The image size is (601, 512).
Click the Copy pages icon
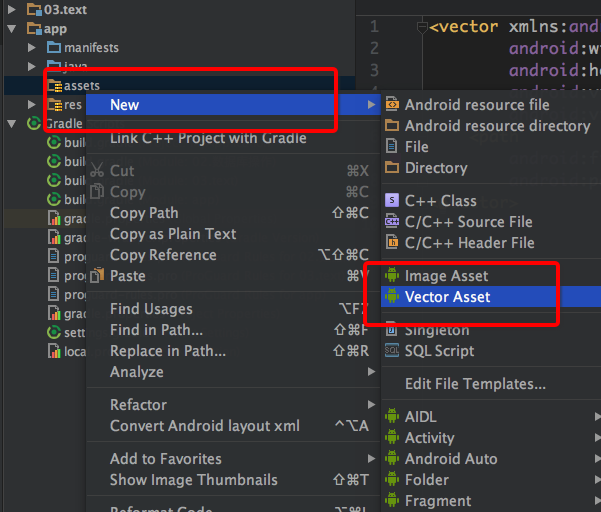click(97, 191)
